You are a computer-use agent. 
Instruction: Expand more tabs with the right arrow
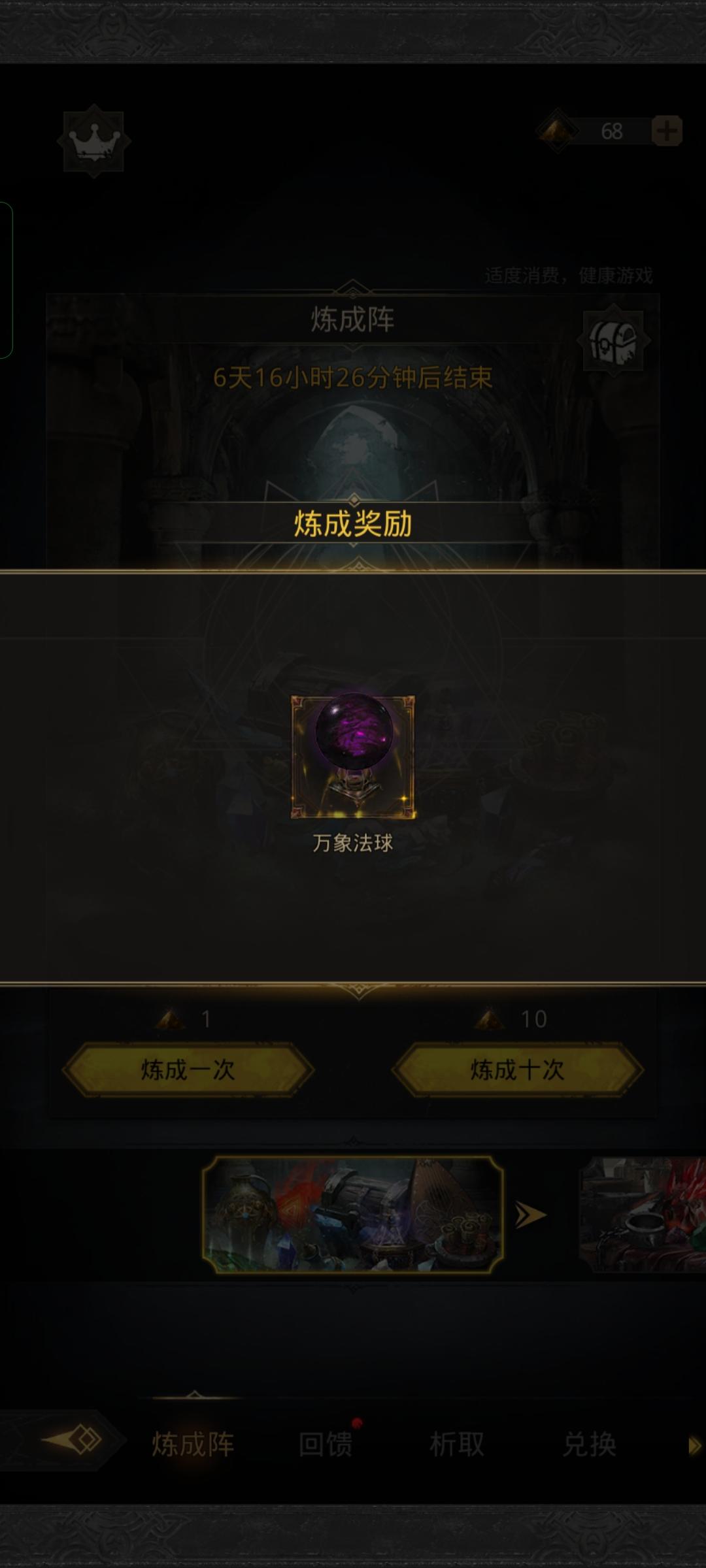click(694, 1445)
